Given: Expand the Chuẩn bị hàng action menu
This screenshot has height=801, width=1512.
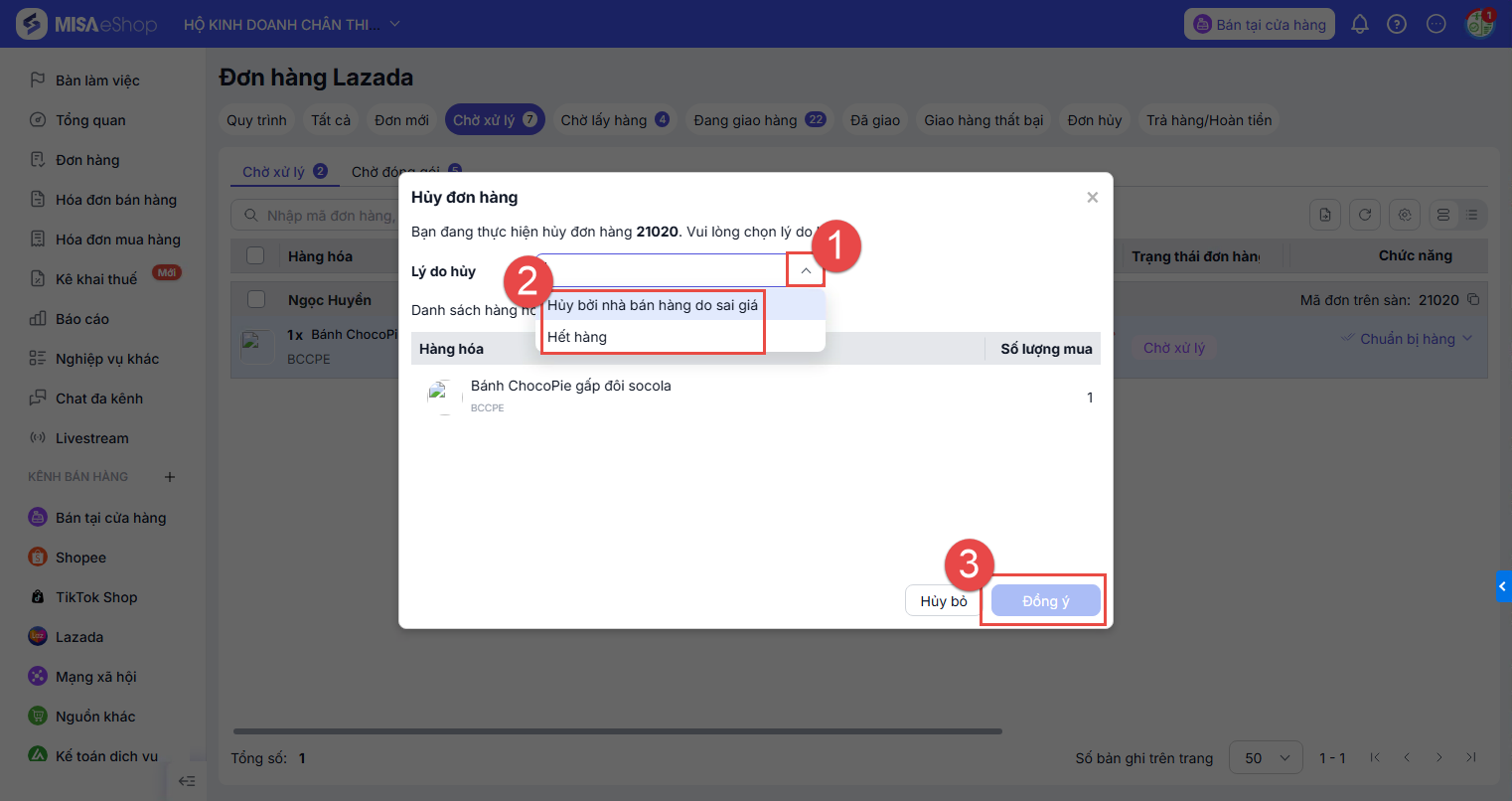Looking at the screenshot, I should (x=1467, y=339).
